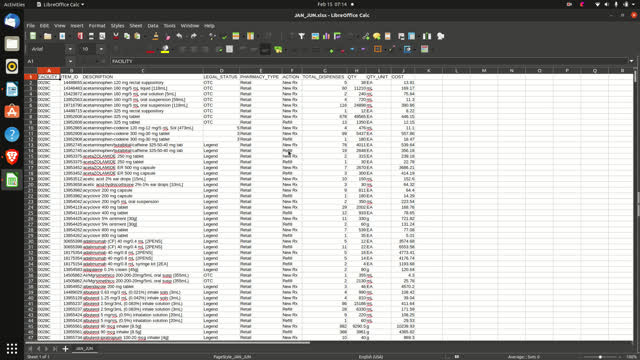The image size is (640, 360).
Task: Add a new sheet with the plus button
Action: pyautogui.click(x=65, y=349)
